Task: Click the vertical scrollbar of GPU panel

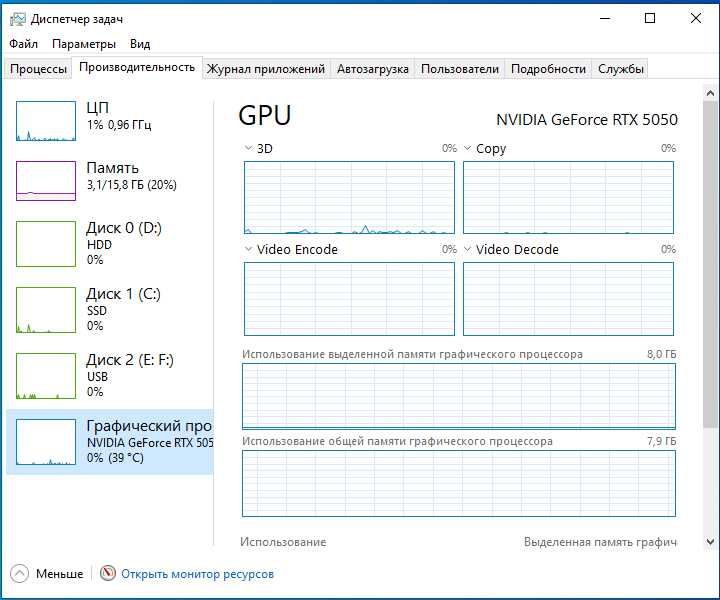Action: (x=710, y=300)
